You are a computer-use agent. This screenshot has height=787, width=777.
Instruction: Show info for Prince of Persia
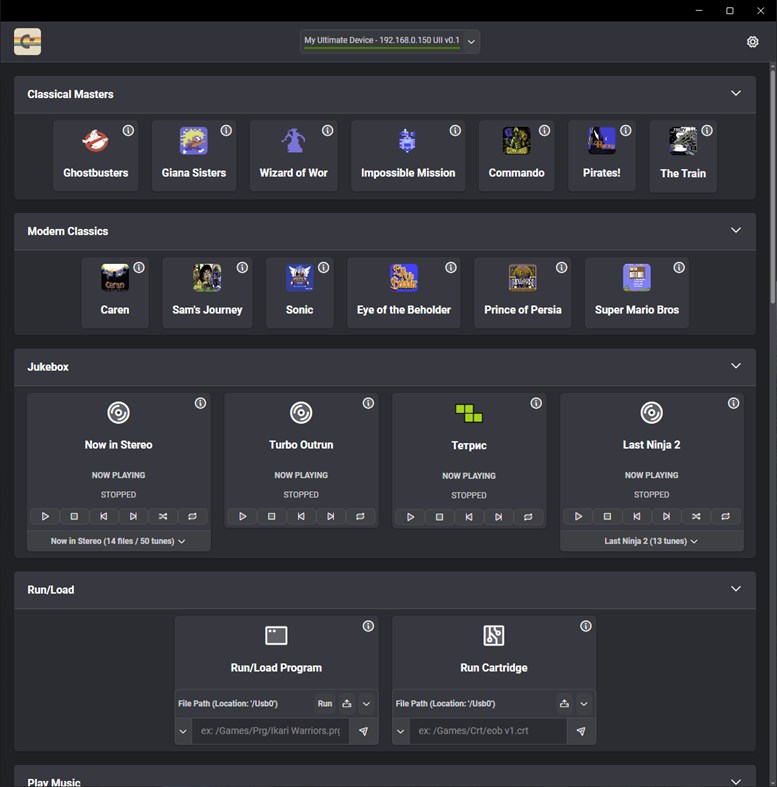pos(562,268)
